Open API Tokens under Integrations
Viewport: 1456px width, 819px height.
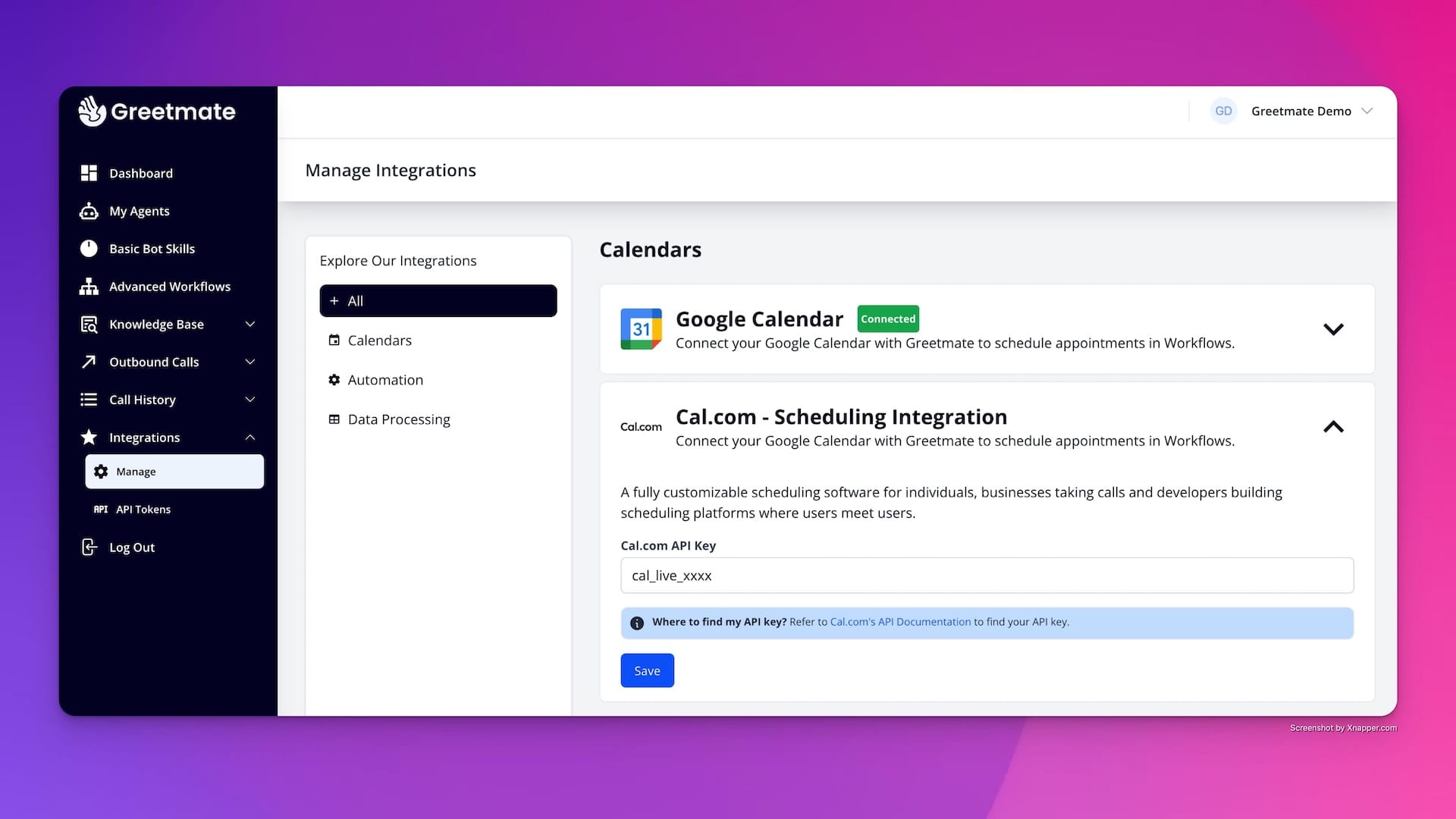point(143,510)
